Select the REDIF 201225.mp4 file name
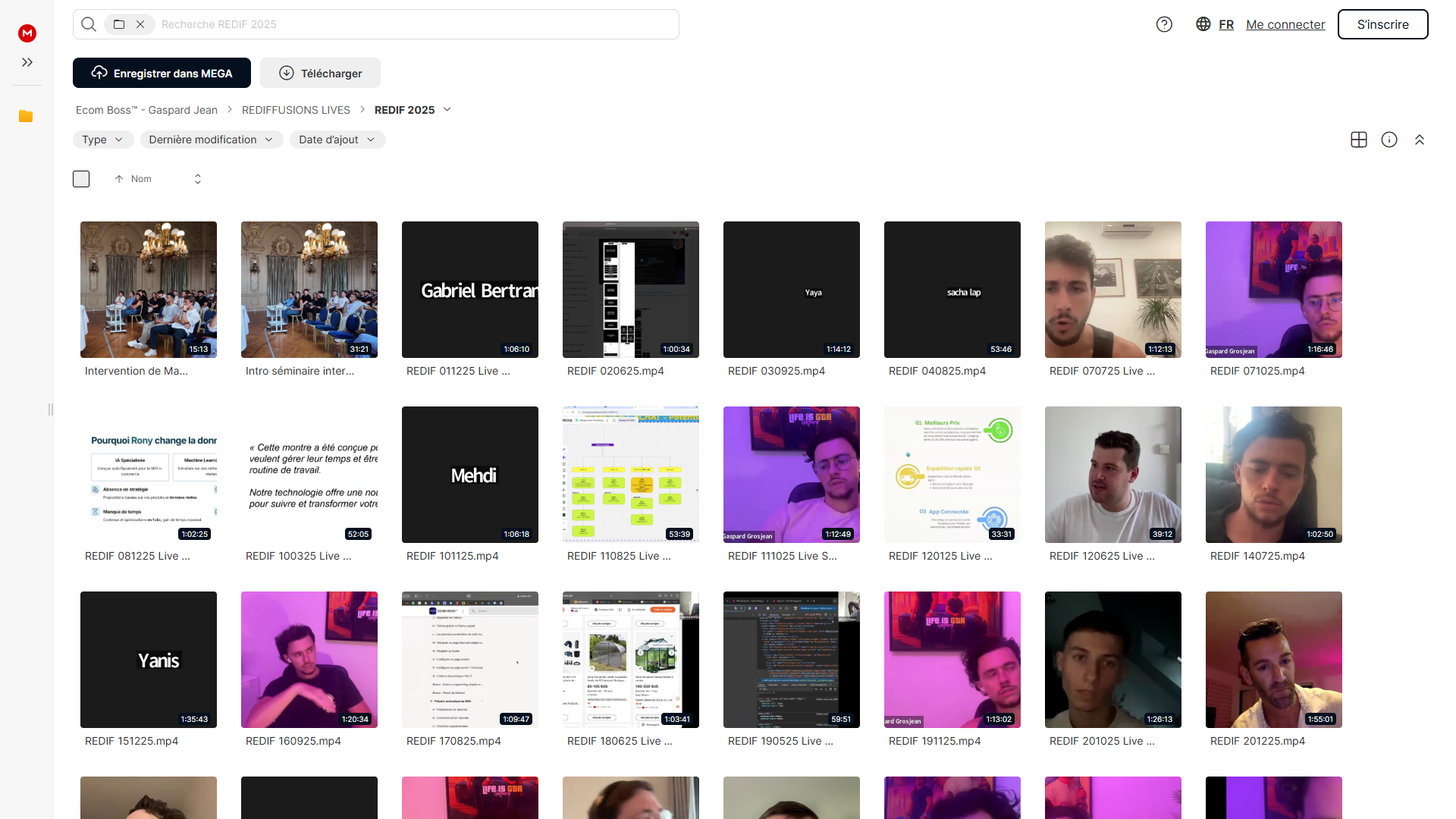The width and height of the screenshot is (1456, 819). pos(1257,741)
